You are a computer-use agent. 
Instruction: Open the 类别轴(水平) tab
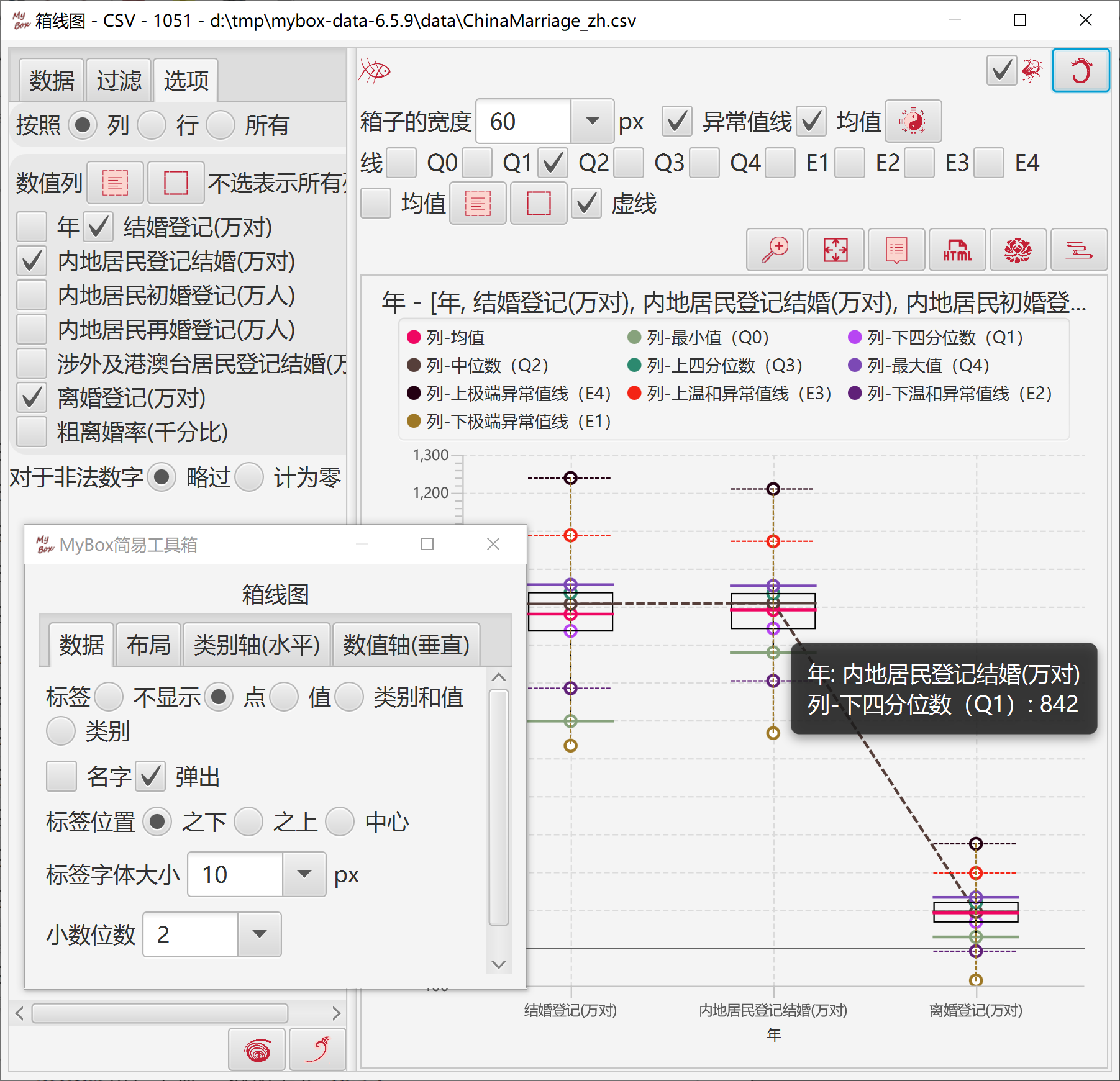click(257, 645)
